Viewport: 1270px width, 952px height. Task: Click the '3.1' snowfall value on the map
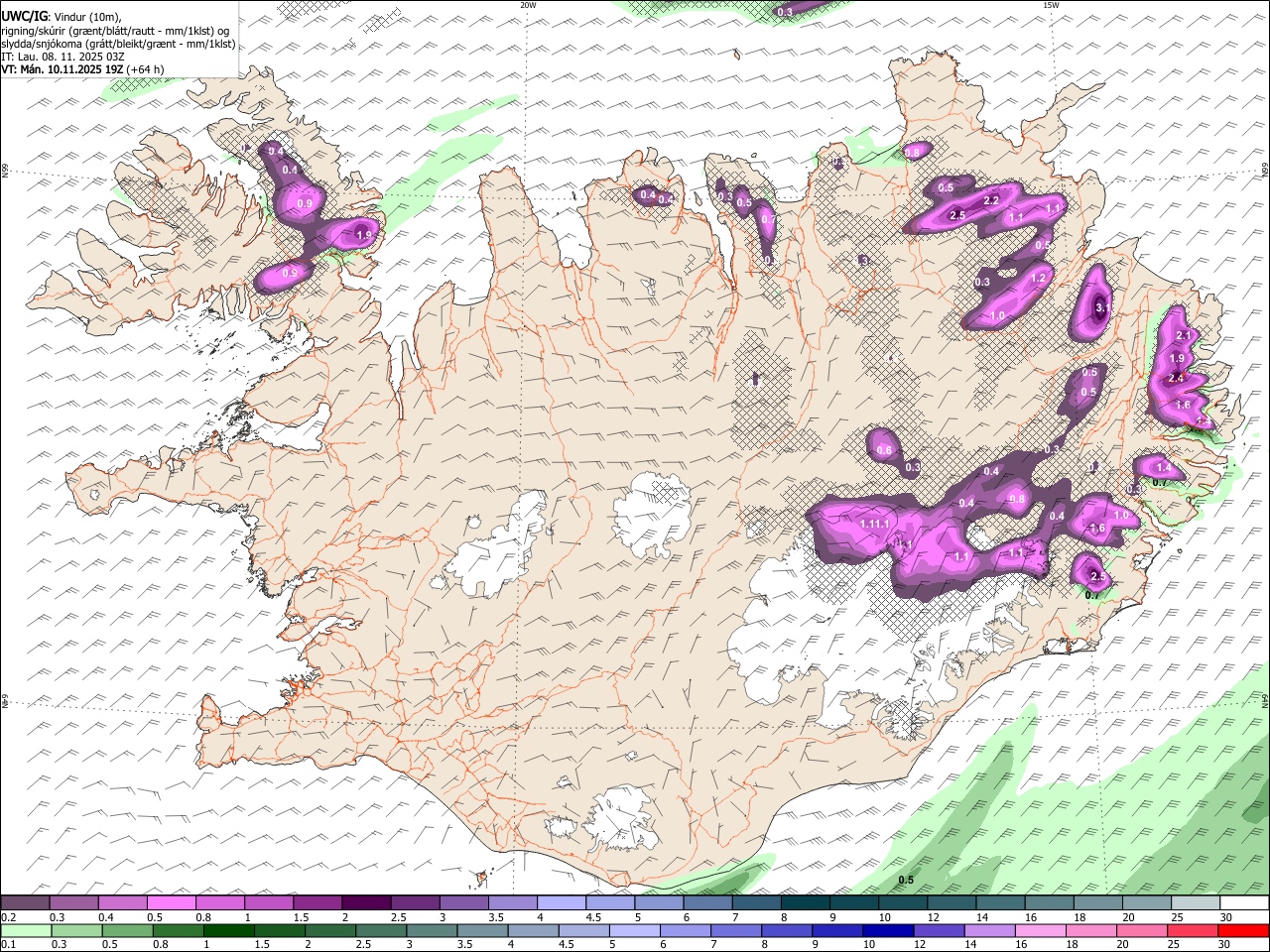pyautogui.click(x=1101, y=308)
